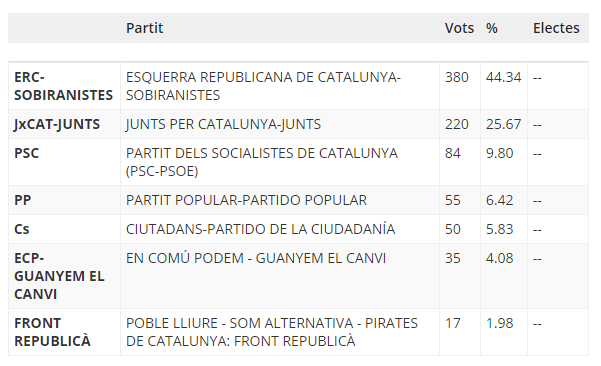The height and width of the screenshot is (366, 601).
Task: Click the % column header
Action: pyautogui.click(x=492, y=28)
